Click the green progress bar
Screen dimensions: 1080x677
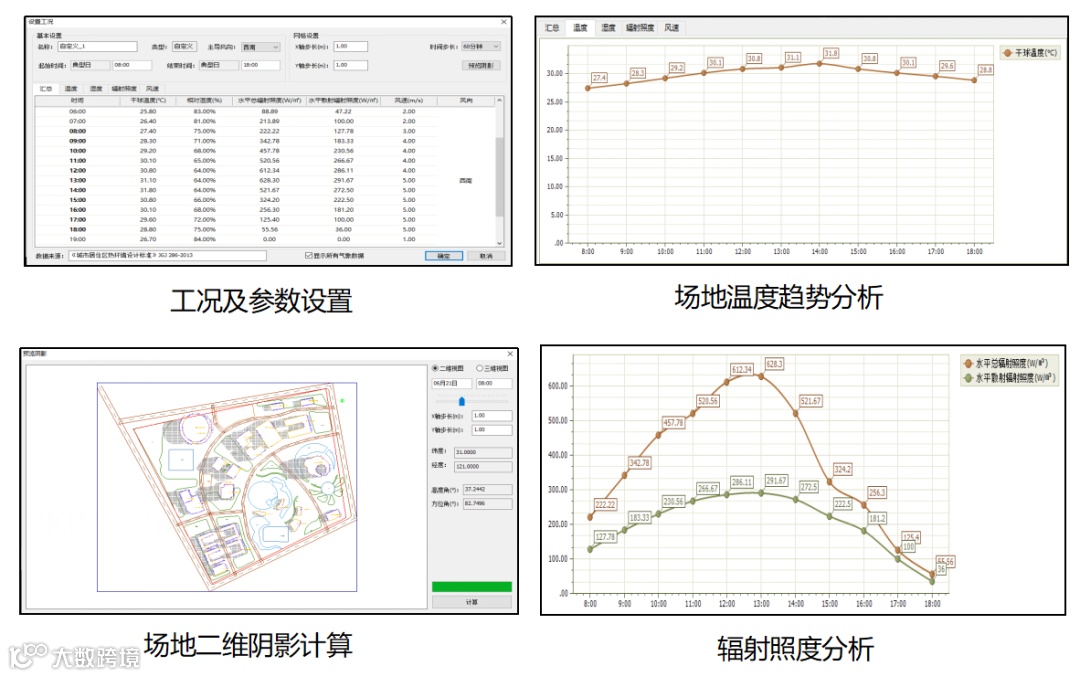472,587
